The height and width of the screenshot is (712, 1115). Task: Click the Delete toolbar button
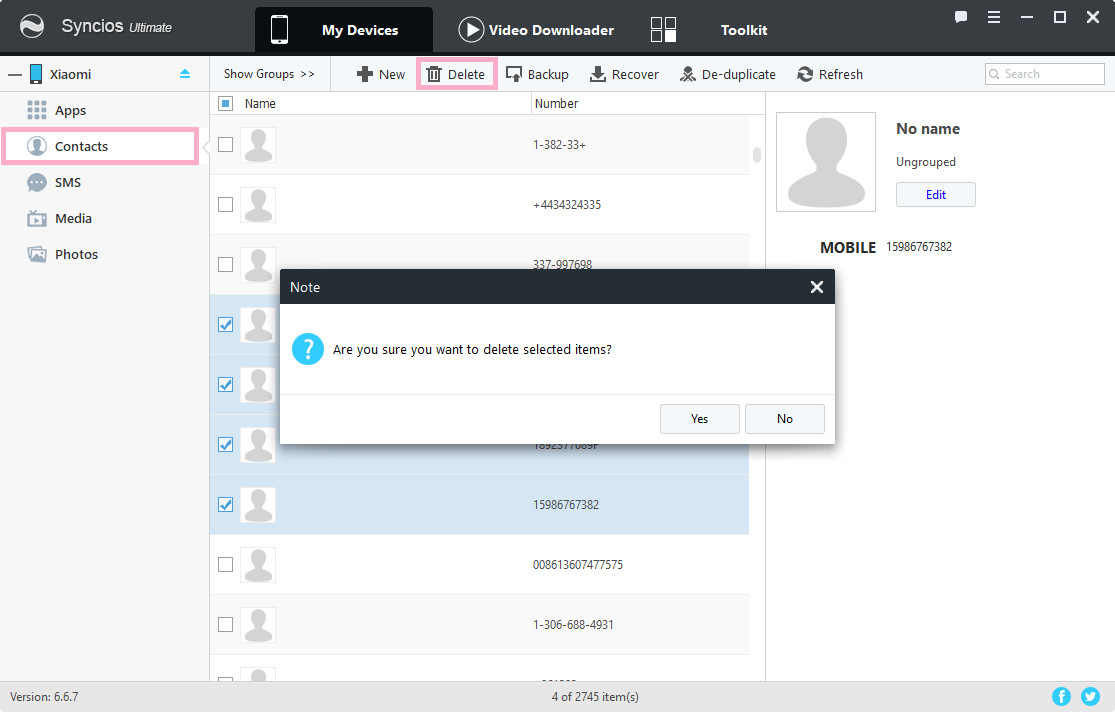[x=456, y=74]
